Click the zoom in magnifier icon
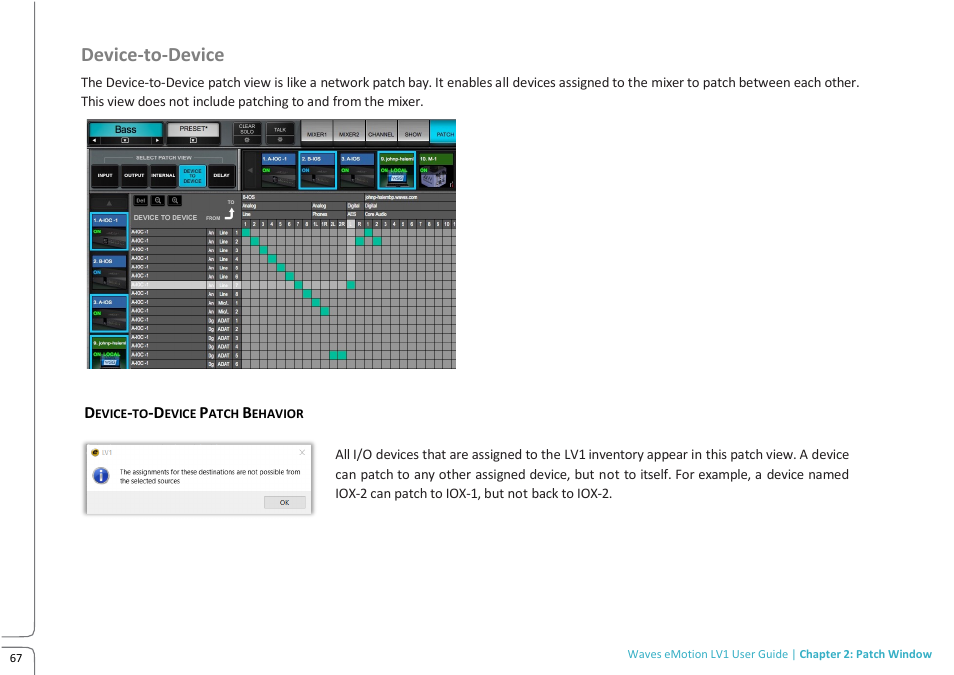The height and width of the screenshot is (675, 954). pyautogui.click(x=175, y=200)
